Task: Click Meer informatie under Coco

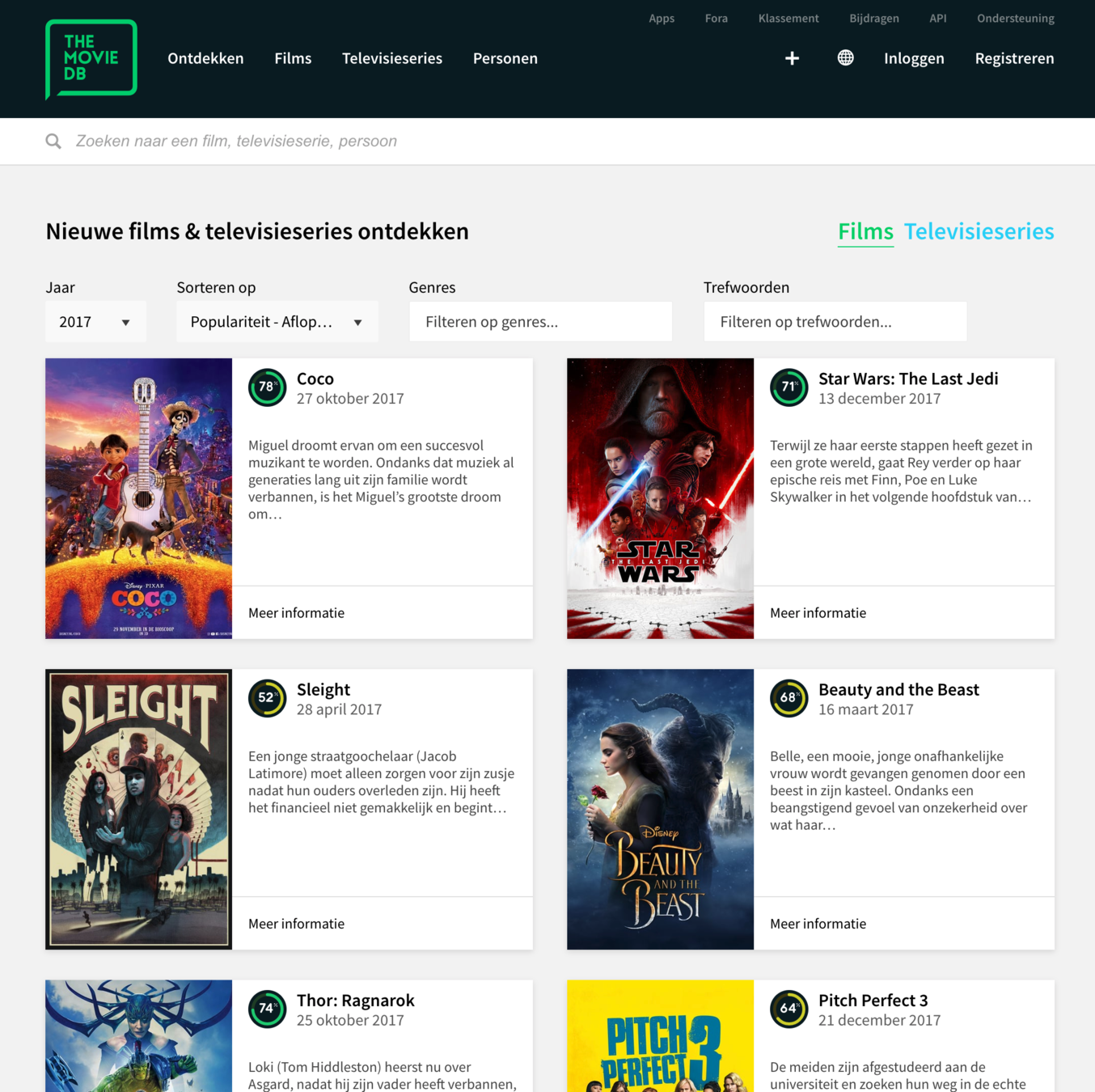Action: point(296,613)
